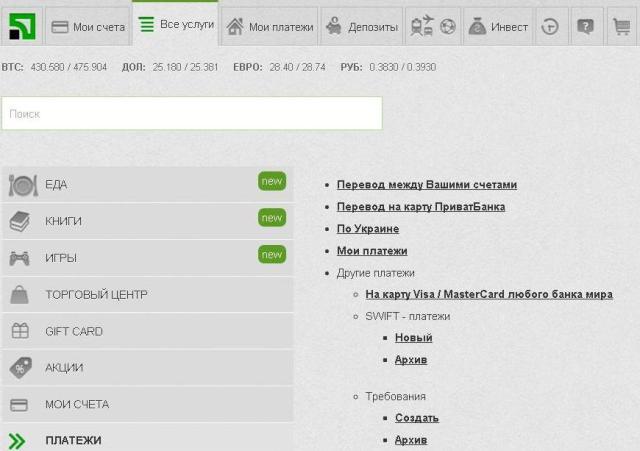Click the ДОЛ exchange rate values

coord(185,67)
